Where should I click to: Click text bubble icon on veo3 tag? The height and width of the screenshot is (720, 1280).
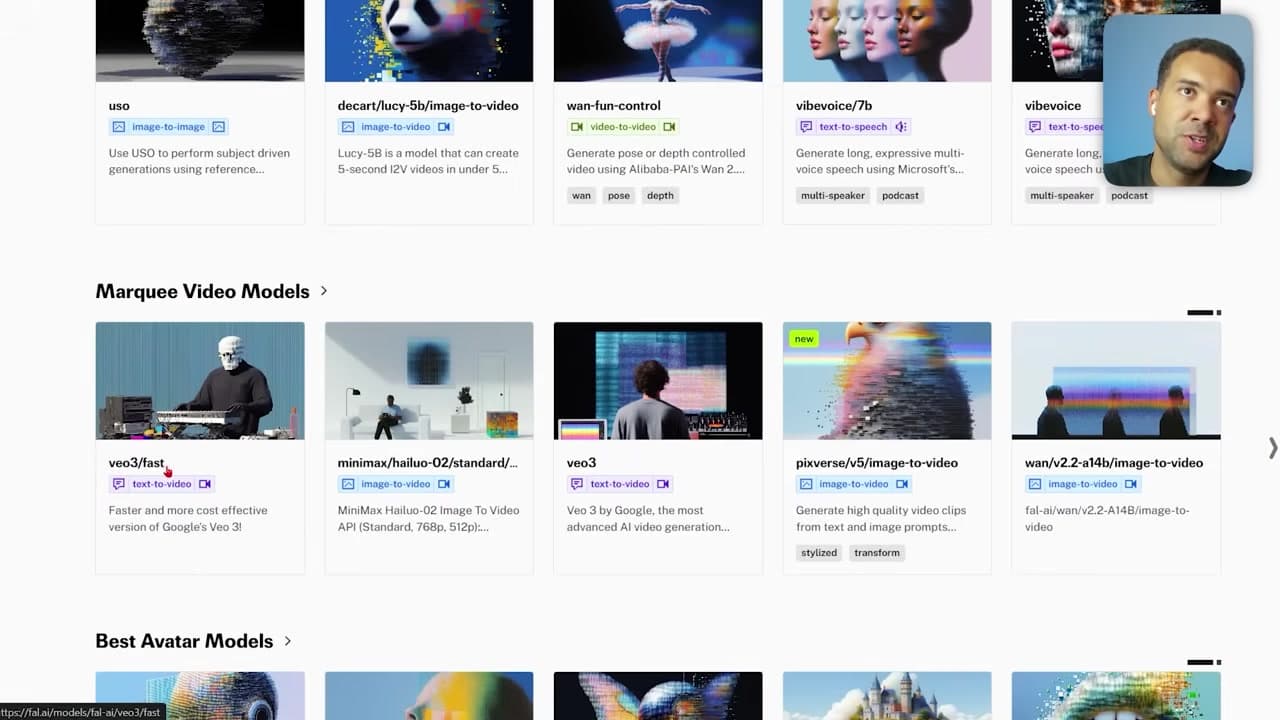(x=577, y=484)
